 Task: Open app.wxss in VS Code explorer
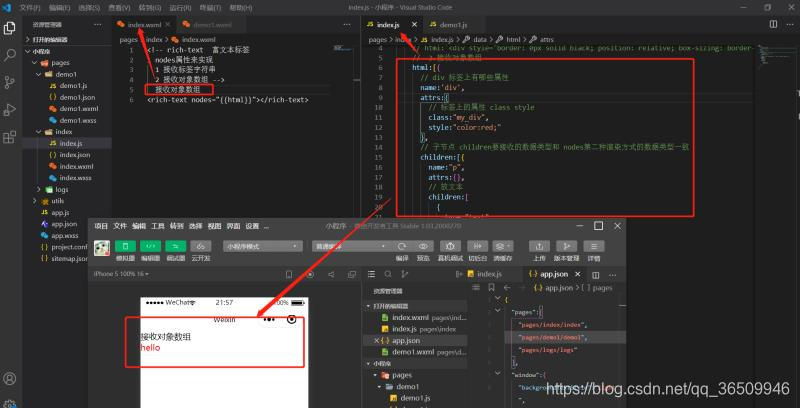click(x=67, y=235)
